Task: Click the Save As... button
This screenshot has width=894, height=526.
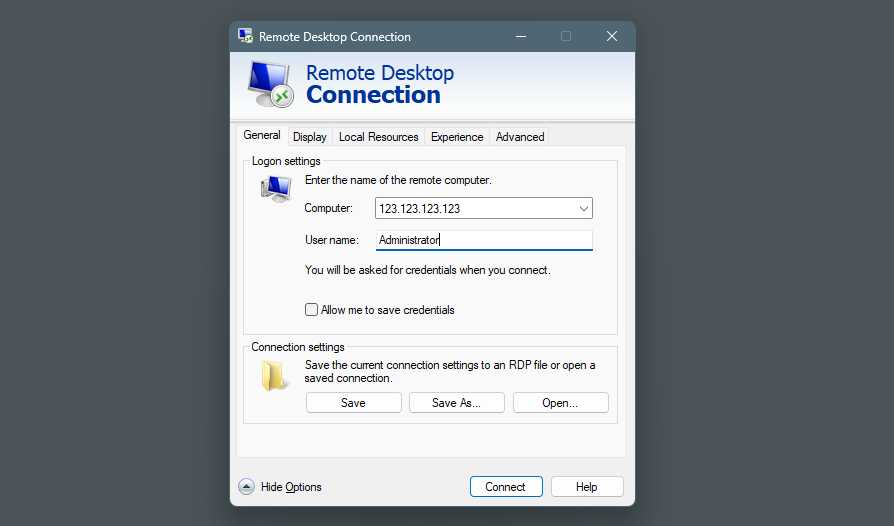Action: (456, 403)
